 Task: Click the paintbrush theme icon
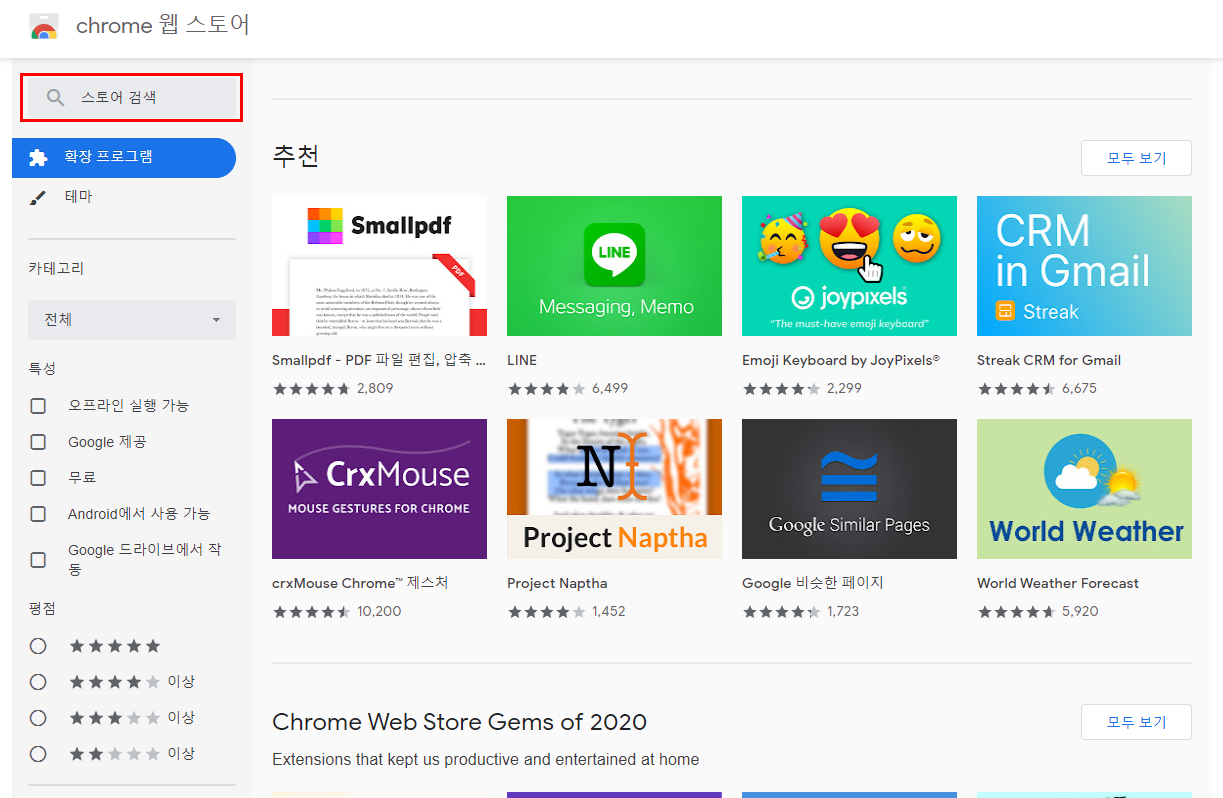tap(38, 198)
